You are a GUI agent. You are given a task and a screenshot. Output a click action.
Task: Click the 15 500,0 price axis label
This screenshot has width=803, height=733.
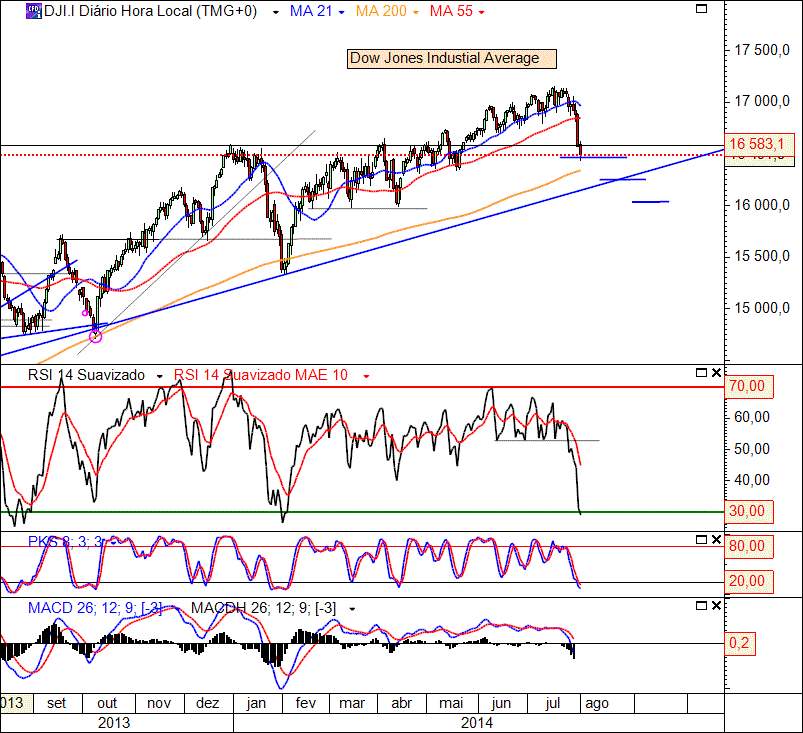click(762, 256)
